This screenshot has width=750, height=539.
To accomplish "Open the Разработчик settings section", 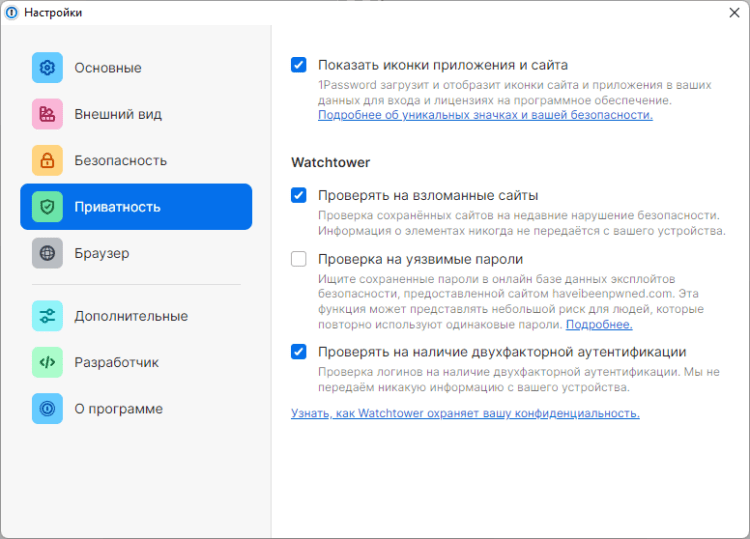I will pos(116,362).
